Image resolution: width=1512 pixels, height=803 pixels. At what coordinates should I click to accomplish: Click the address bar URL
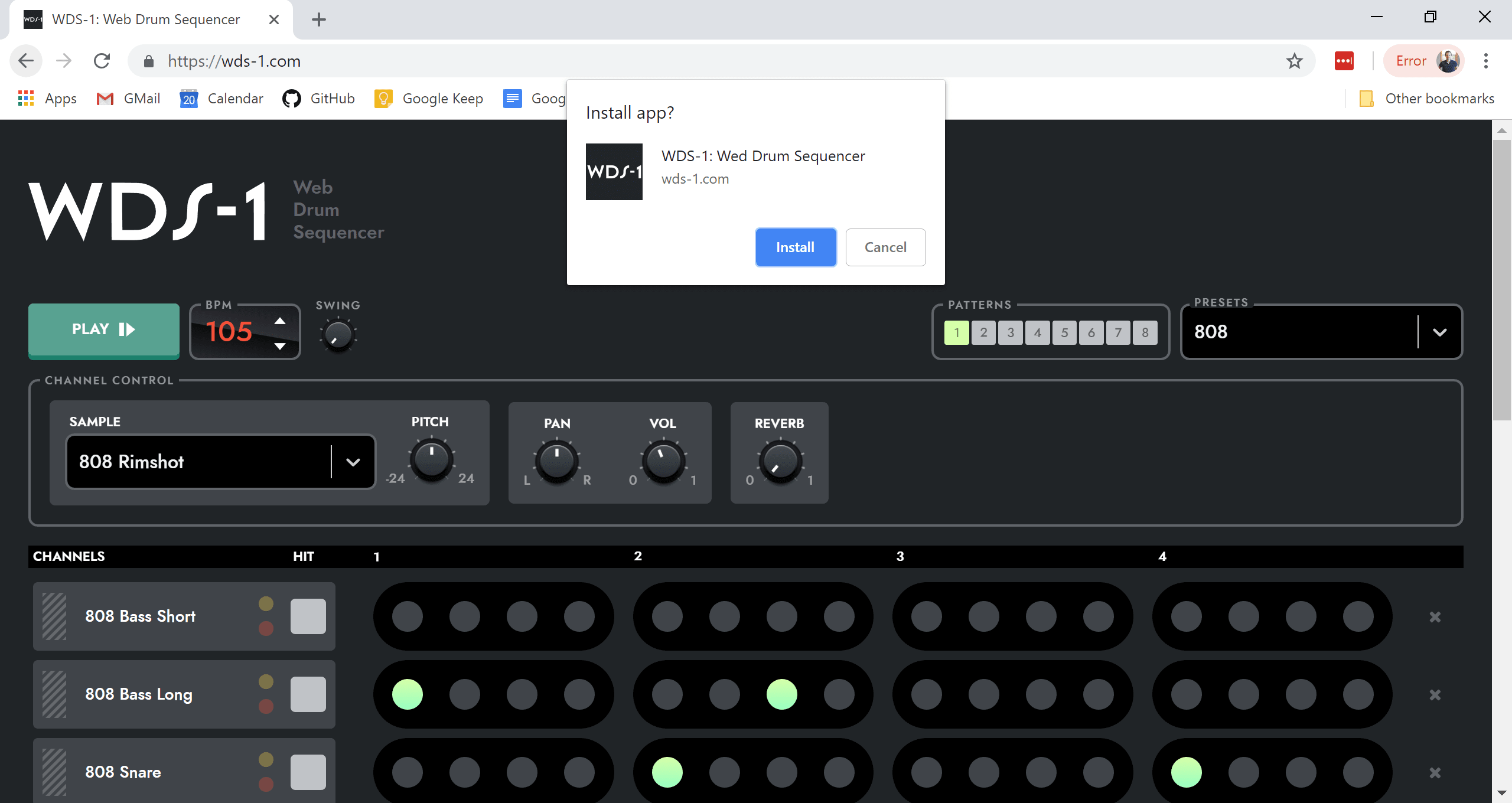point(234,61)
